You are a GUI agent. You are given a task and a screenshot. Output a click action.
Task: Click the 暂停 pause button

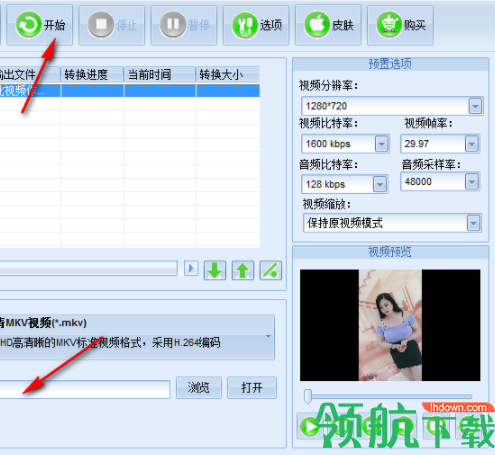point(184,25)
